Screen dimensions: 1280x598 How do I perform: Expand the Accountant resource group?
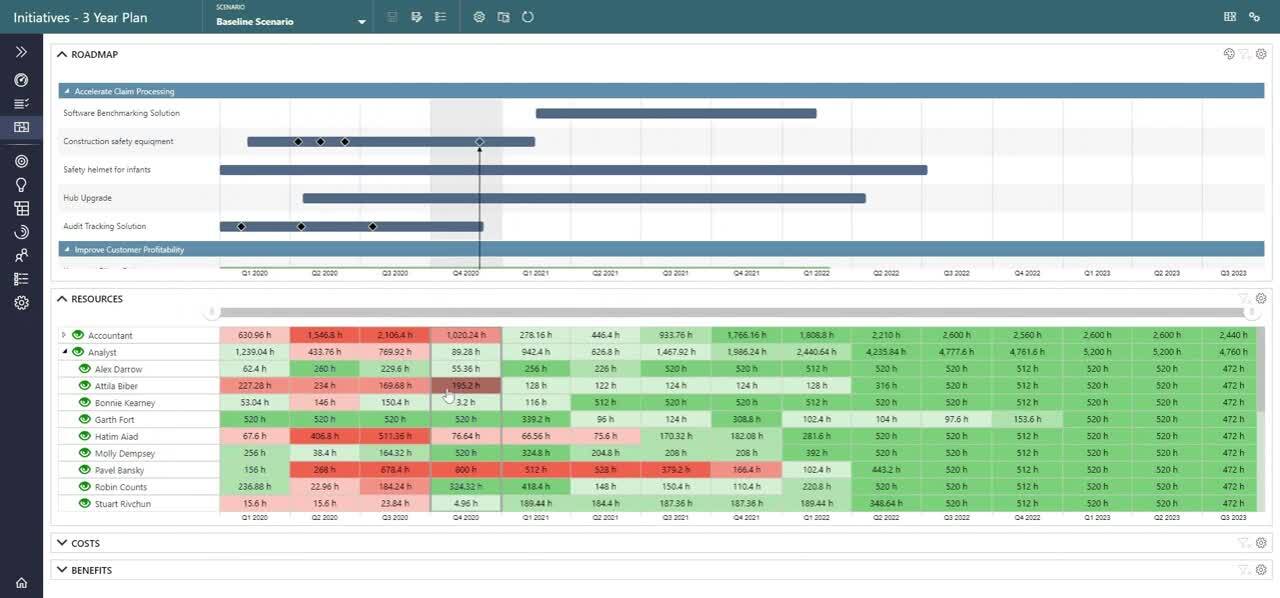tap(64, 335)
